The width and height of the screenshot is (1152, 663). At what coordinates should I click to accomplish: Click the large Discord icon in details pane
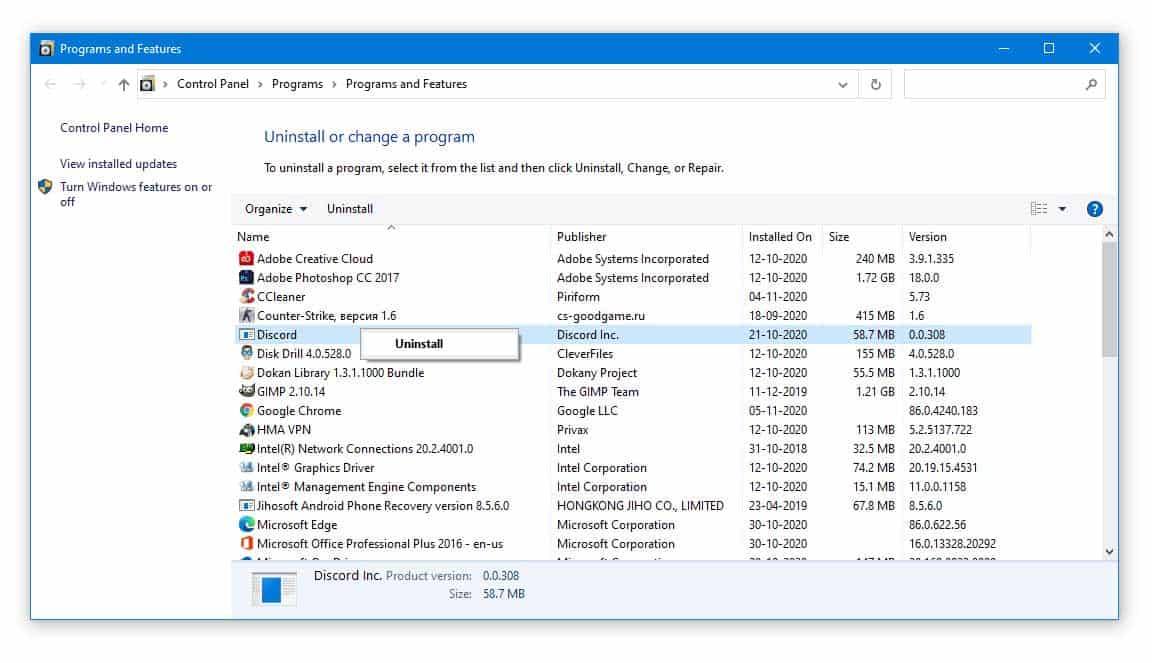pyautogui.click(x=273, y=589)
